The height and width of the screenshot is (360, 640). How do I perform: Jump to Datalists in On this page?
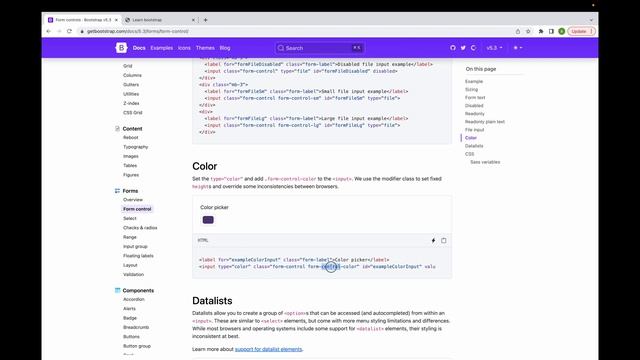(x=474, y=146)
